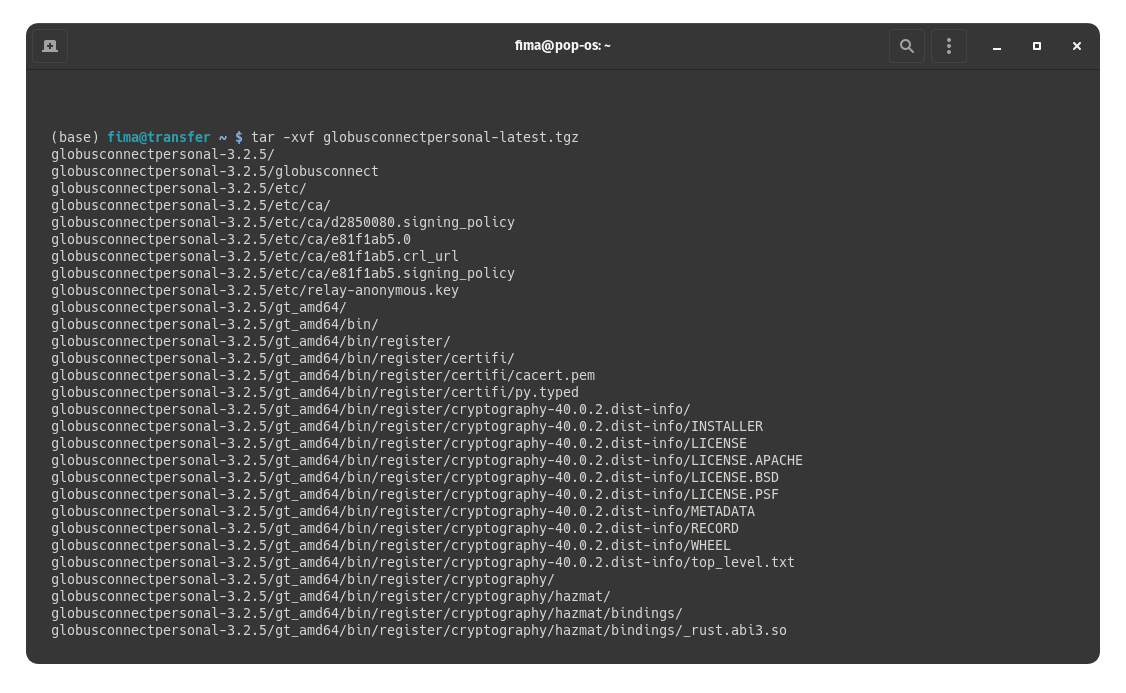Open a new terminal tab
1126x693 pixels.
[50, 46]
